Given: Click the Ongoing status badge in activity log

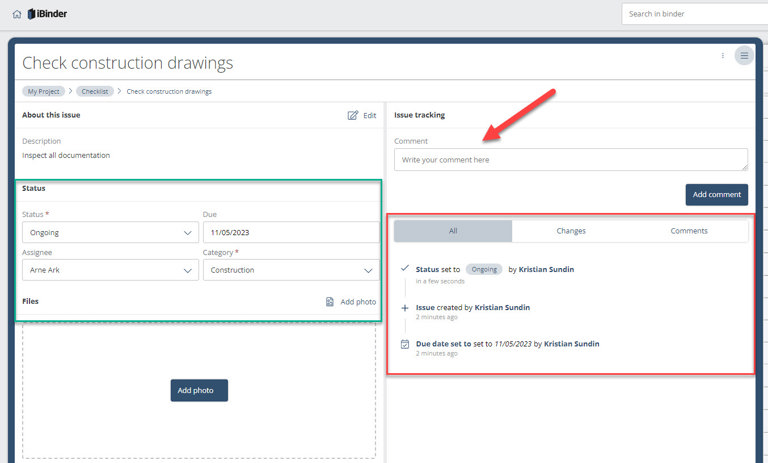Looking at the screenshot, I should click(x=484, y=269).
